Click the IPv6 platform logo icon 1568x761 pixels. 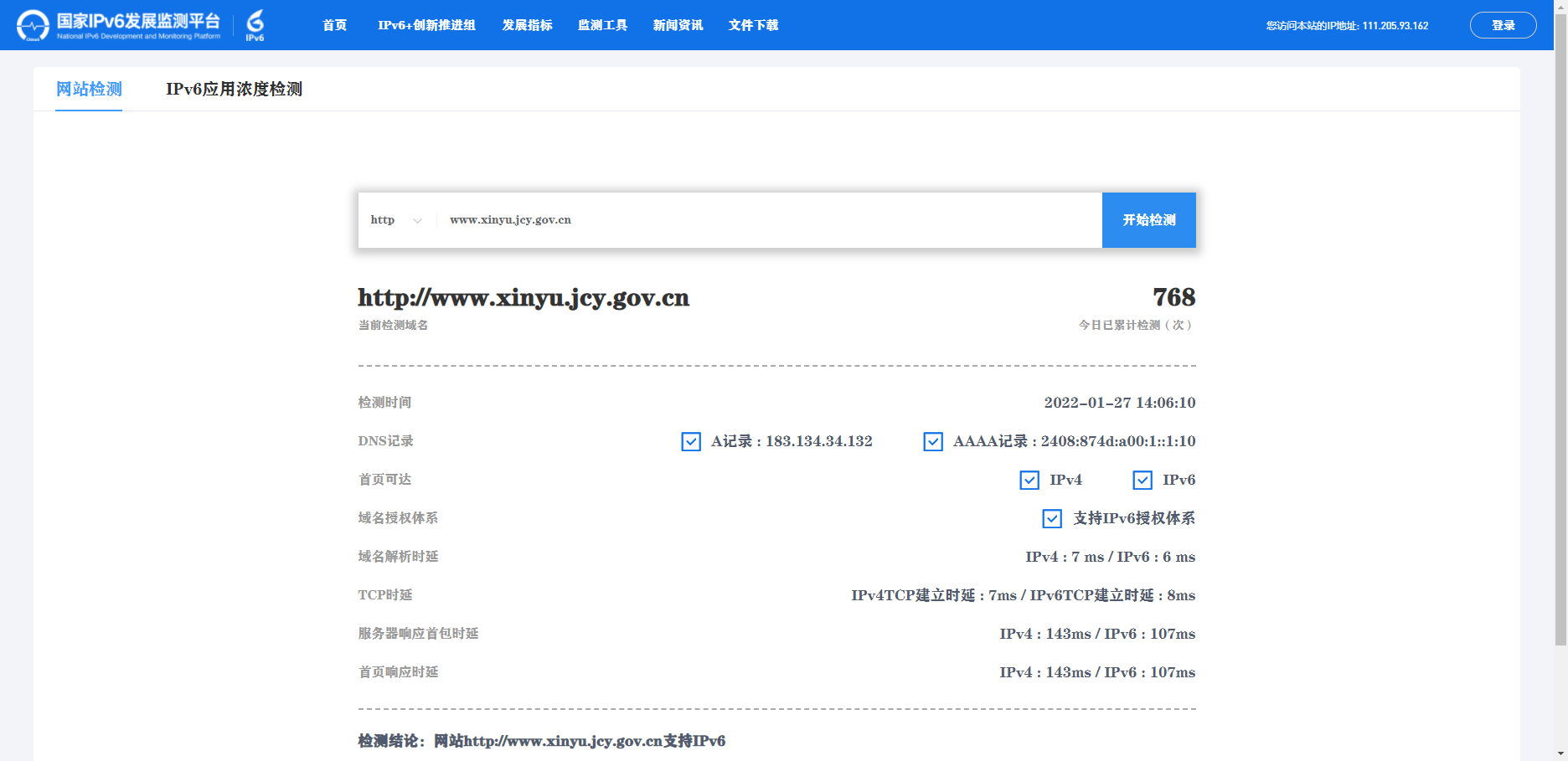point(33,25)
